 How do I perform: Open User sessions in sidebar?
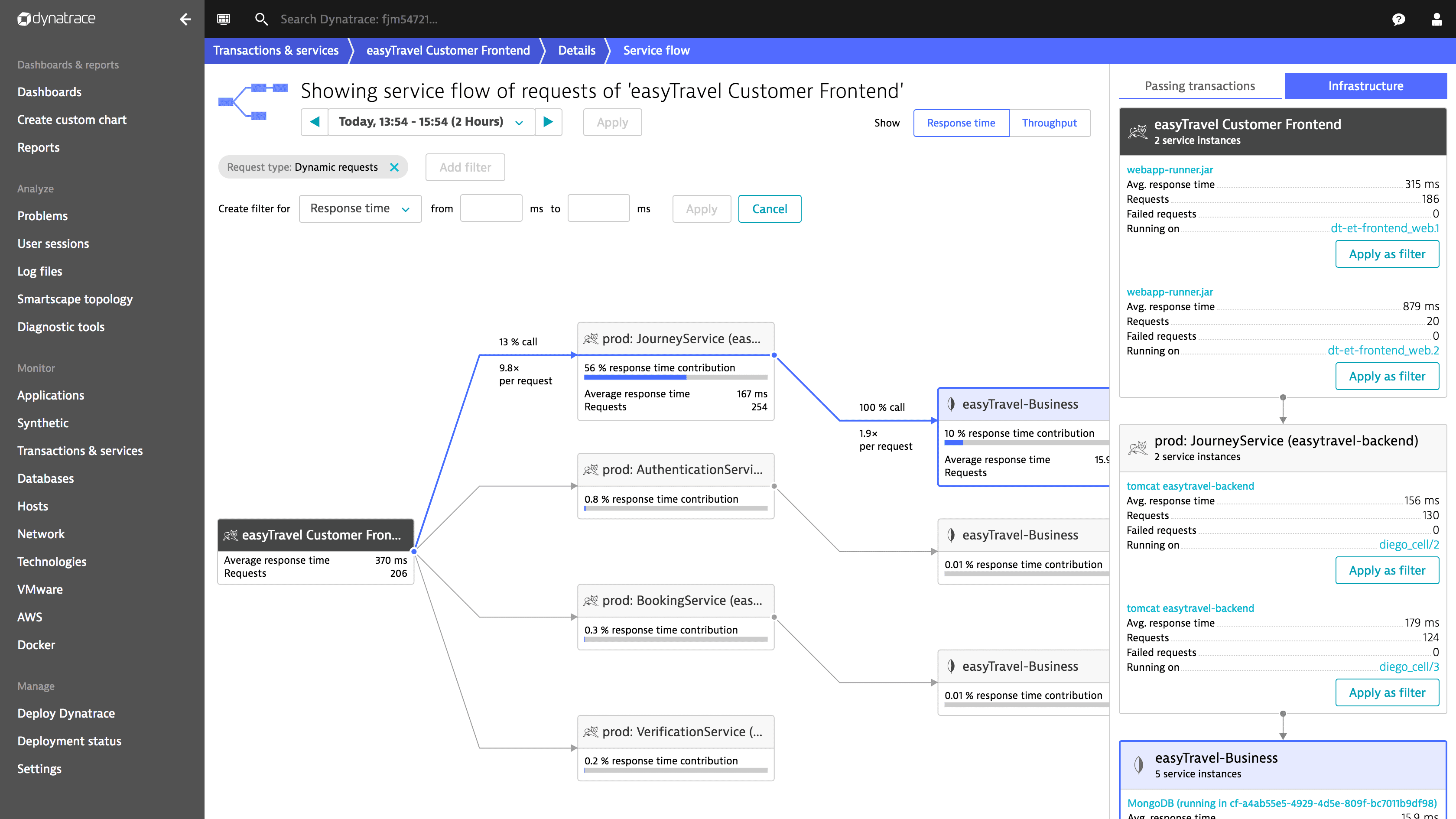(53, 244)
